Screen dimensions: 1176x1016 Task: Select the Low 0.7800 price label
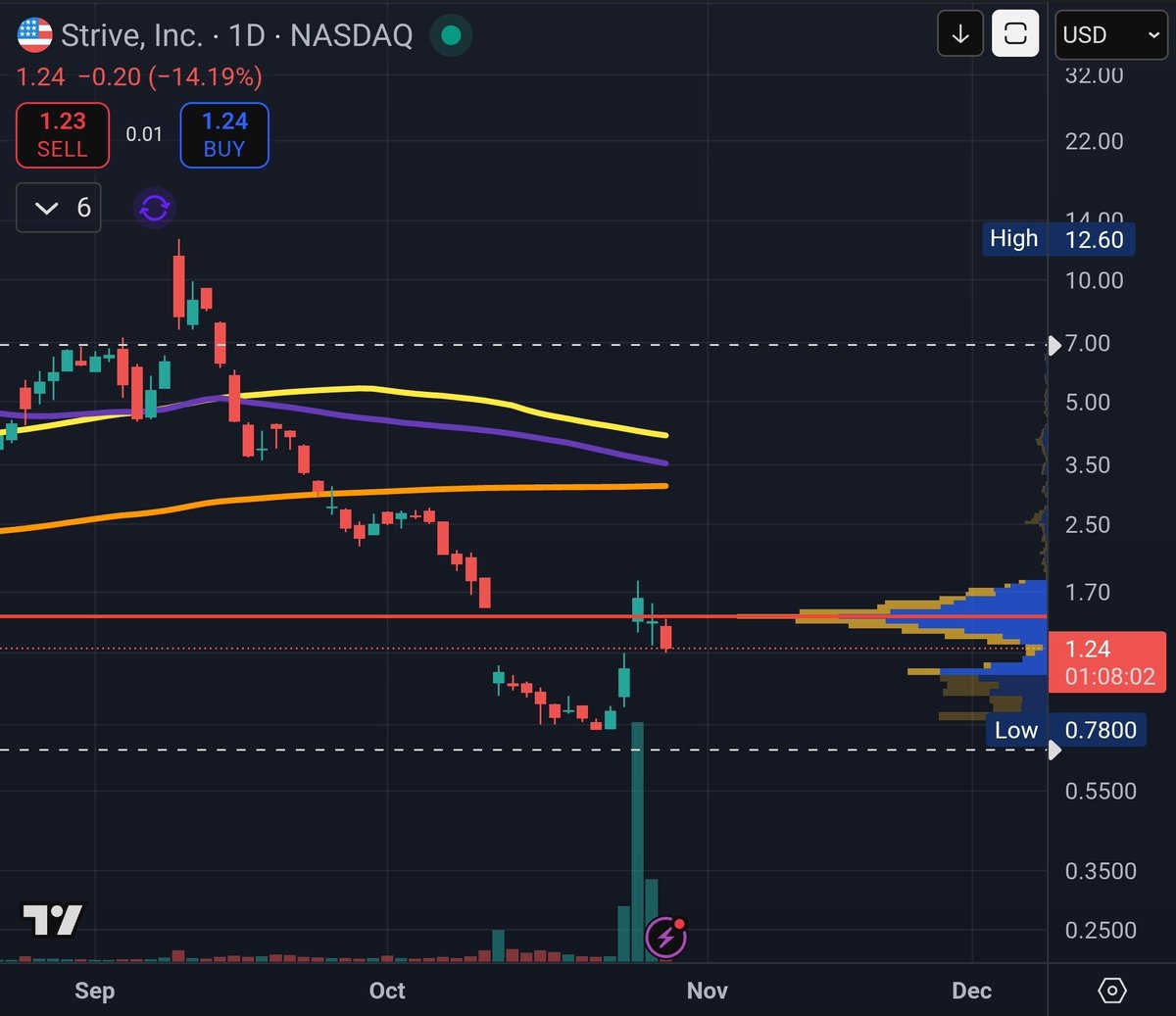[1066, 730]
